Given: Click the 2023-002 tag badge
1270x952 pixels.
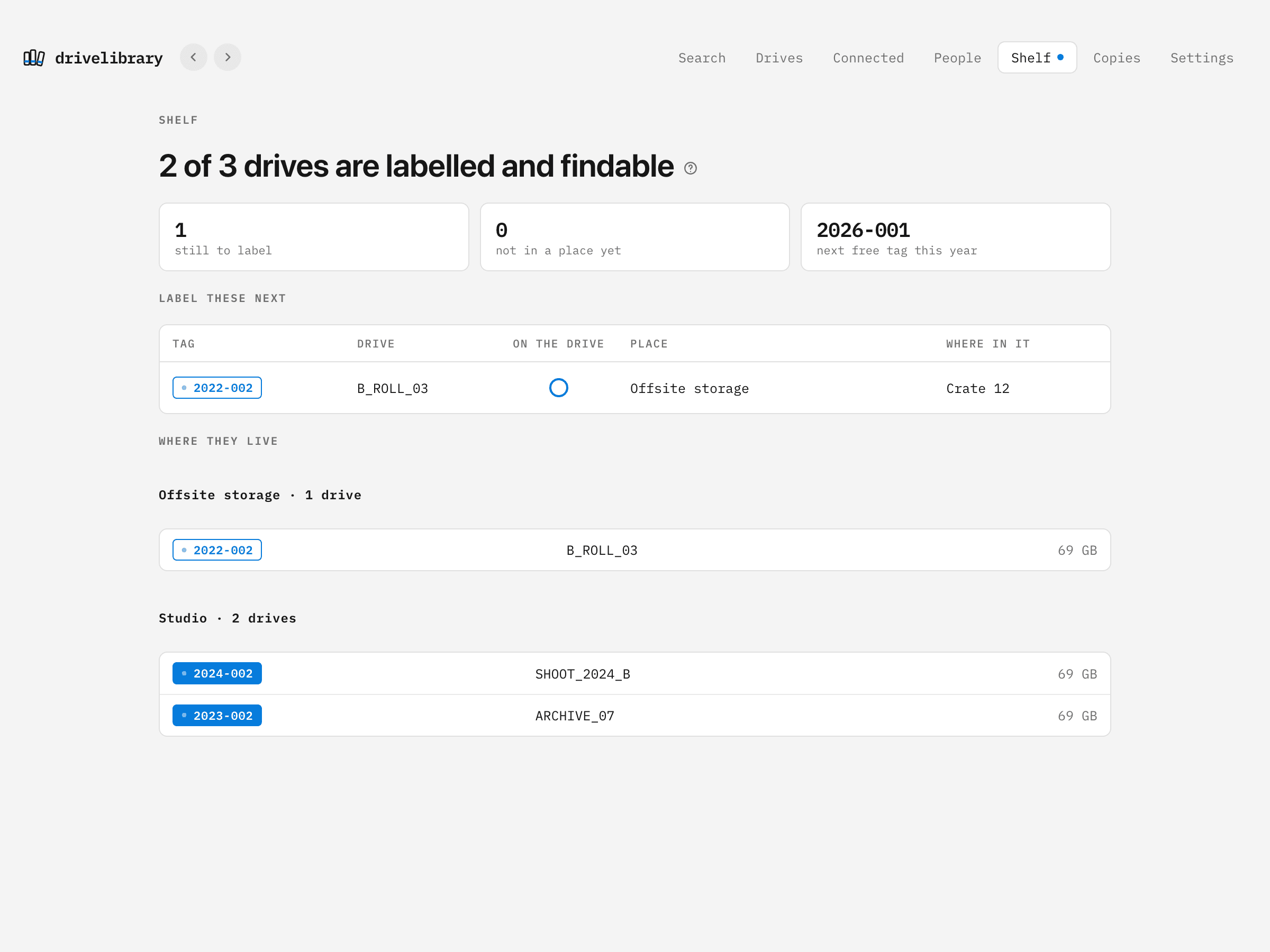Looking at the screenshot, I should [217, 716].
